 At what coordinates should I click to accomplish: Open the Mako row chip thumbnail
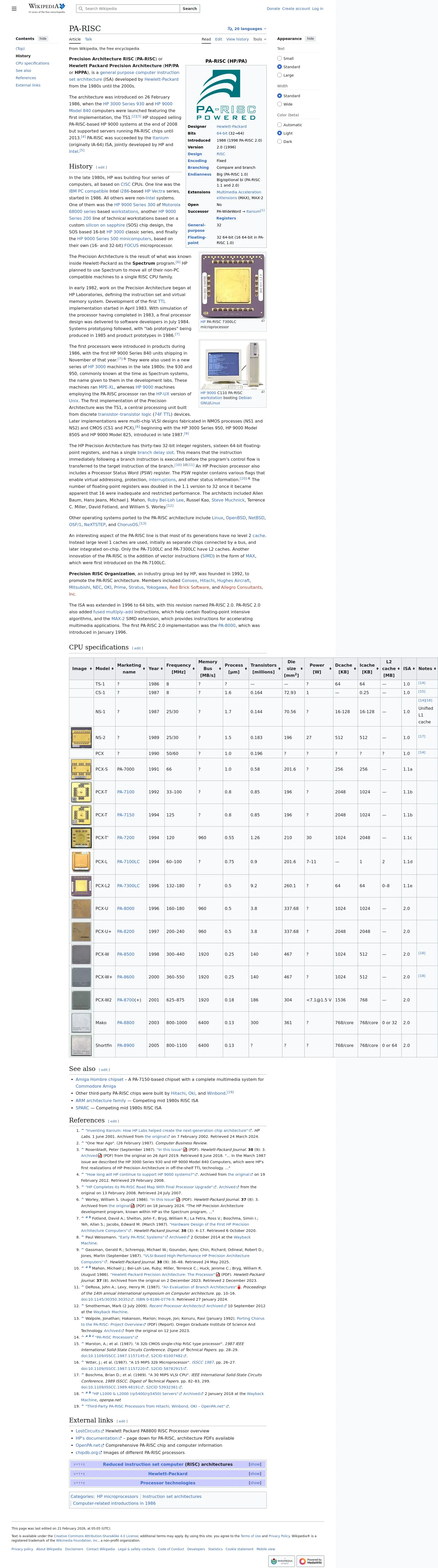coord(81,1023)
